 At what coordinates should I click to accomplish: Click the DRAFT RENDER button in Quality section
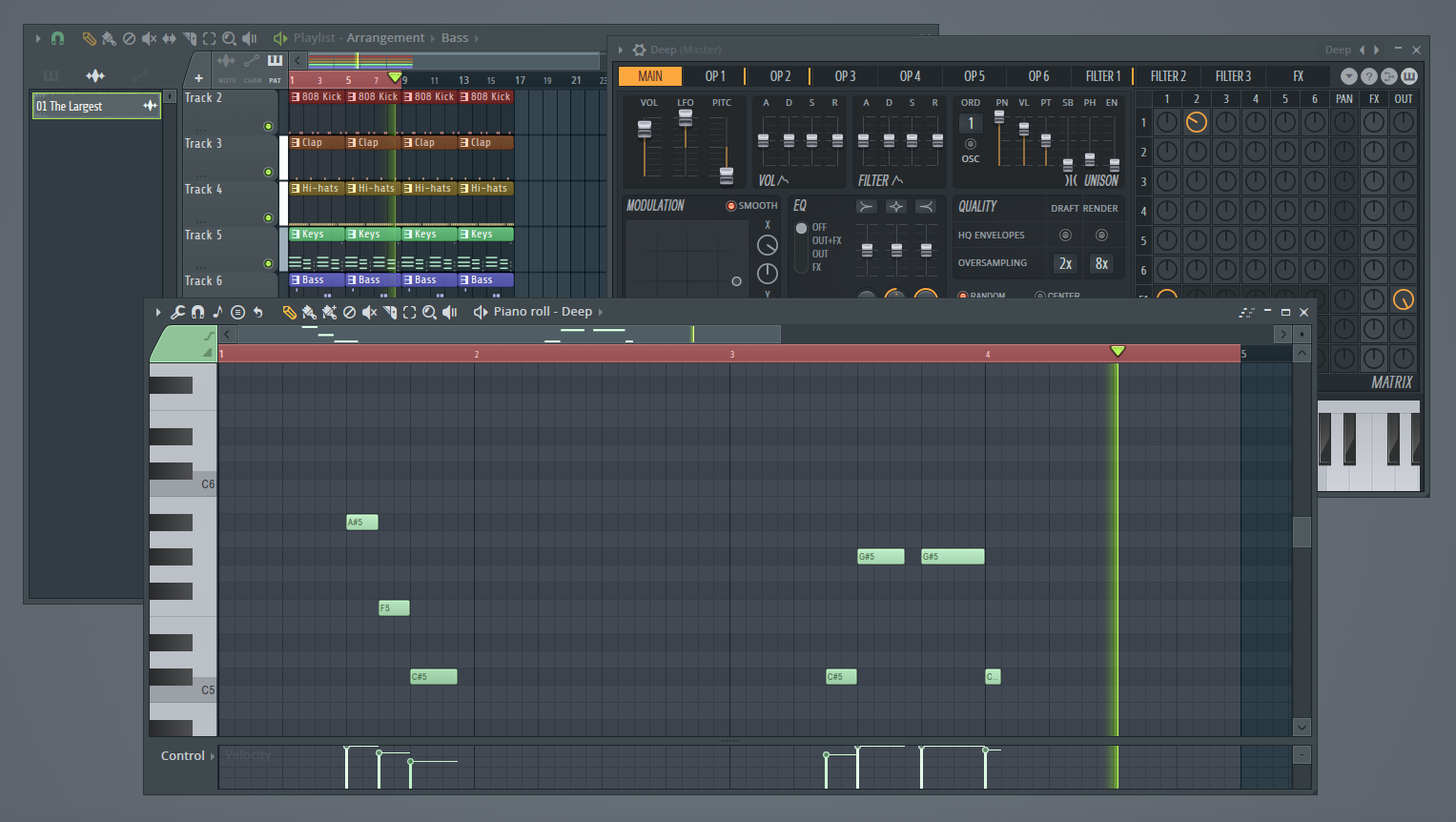(x=1084, y=208)
